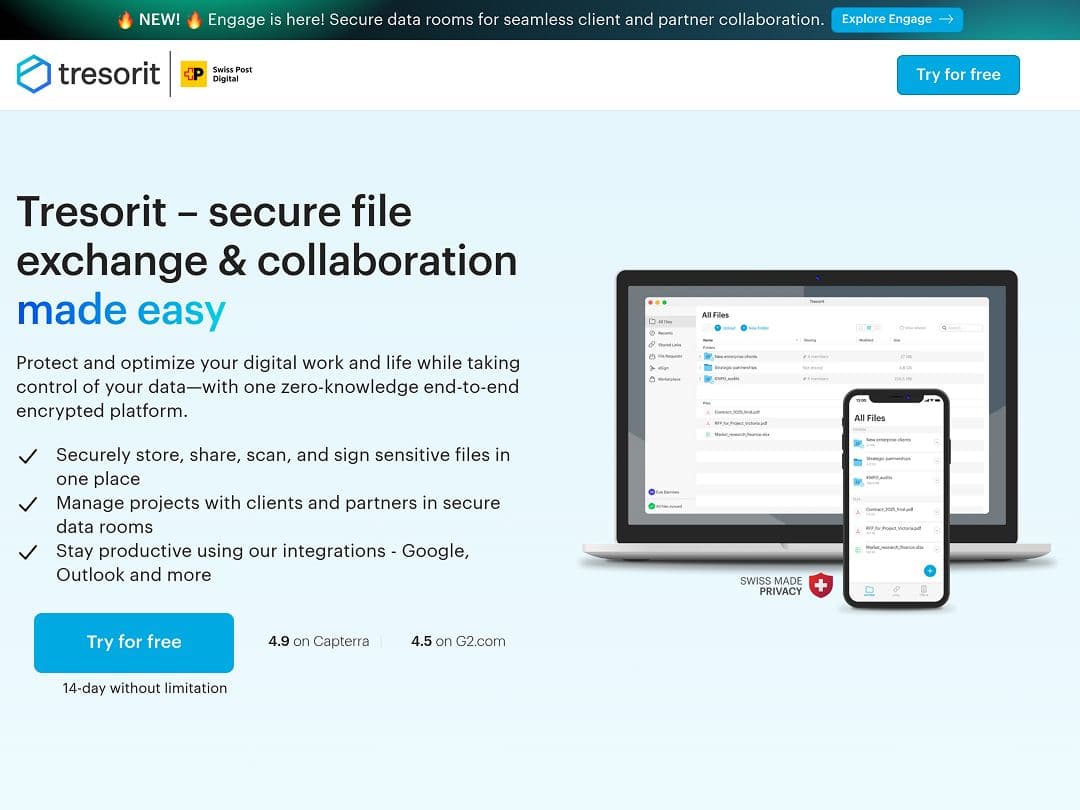Click 'Securely store, share, scan' bullet text
Viewport: 1080px width, 810px height.
tap(283, 466)
